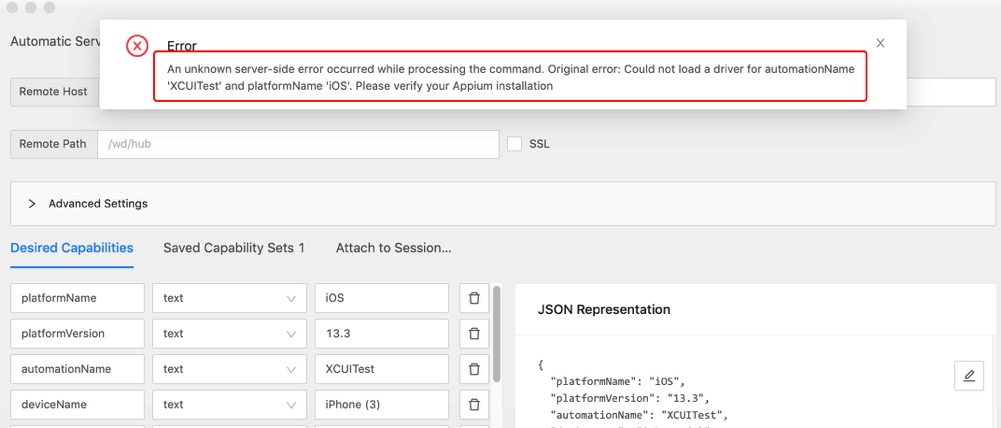Switch to Desired Capabilities tab
This screenshot has height=428, width=1001.
coord(72,248)
